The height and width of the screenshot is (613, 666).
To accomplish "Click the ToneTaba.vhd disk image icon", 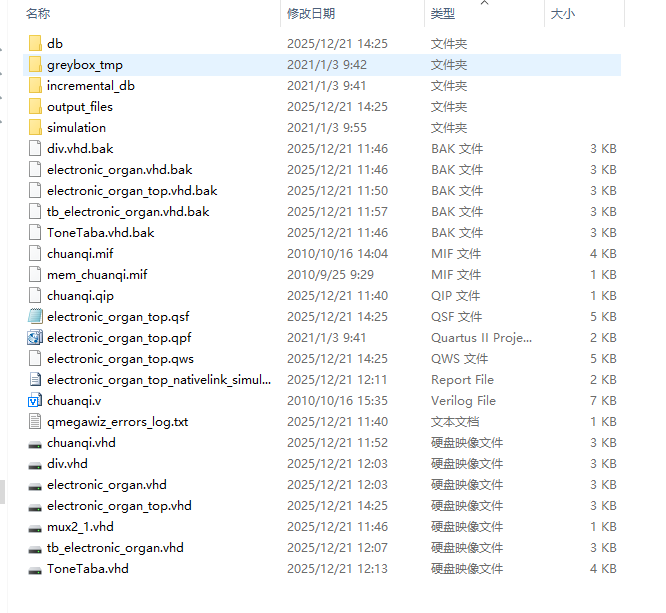I will 35,571.
